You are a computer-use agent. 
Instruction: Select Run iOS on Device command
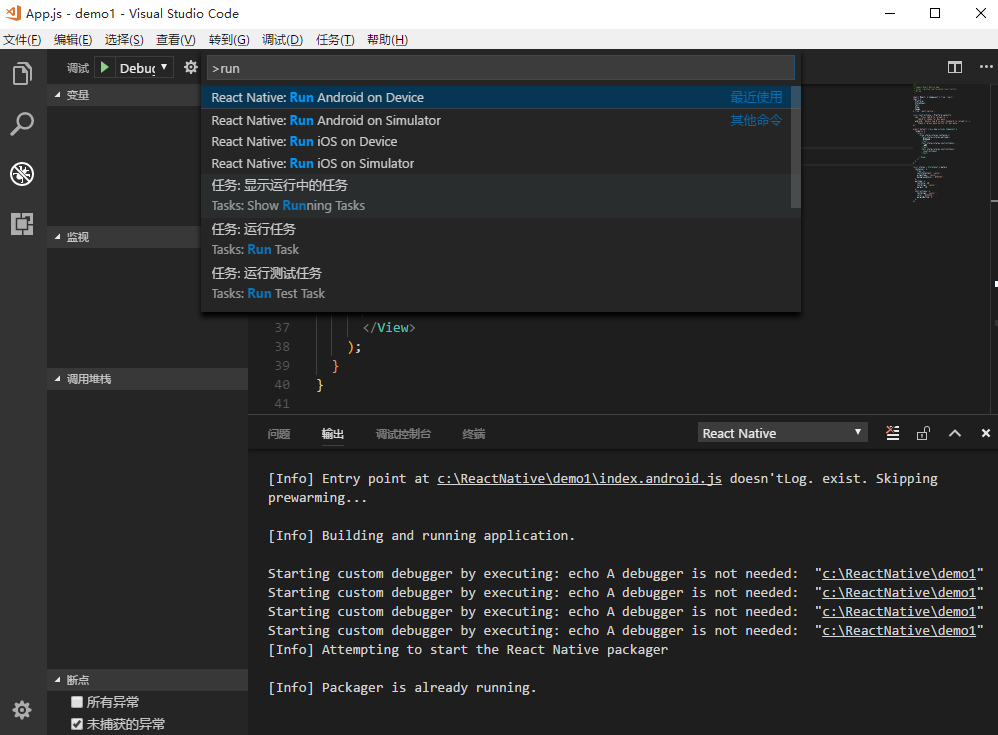click(496, 141)
